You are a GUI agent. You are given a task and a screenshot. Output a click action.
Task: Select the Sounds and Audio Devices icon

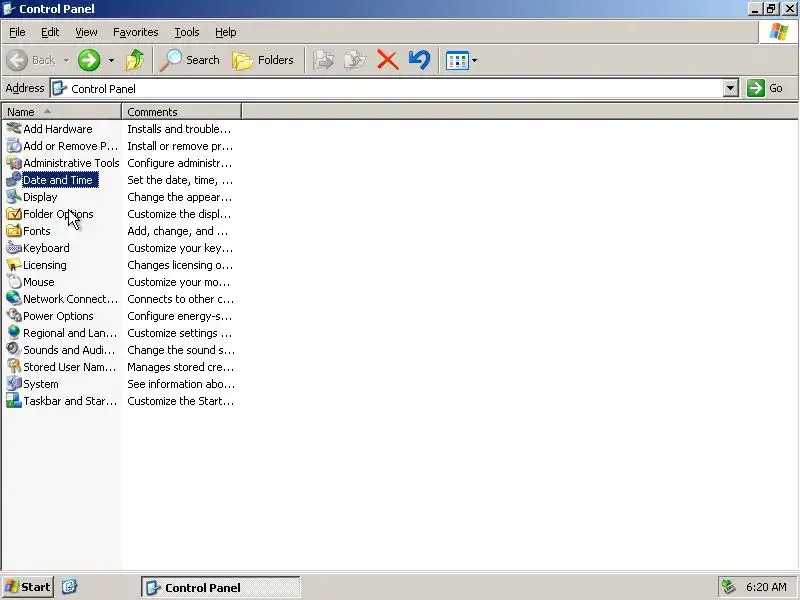pyautogui.click(x=14, y=350)
